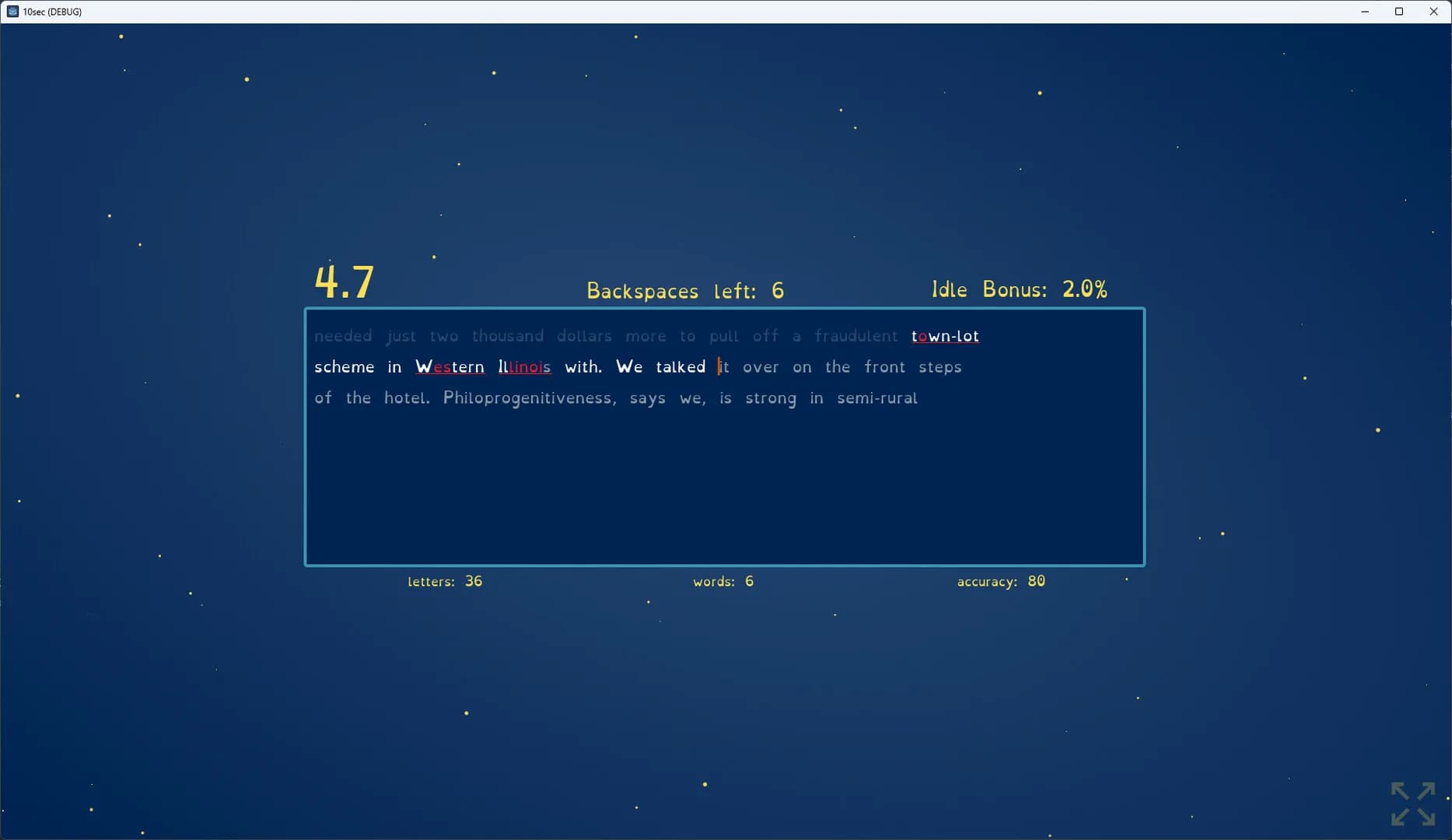
Task: Click the mistyped word town-lot
Action: [945, 336]
